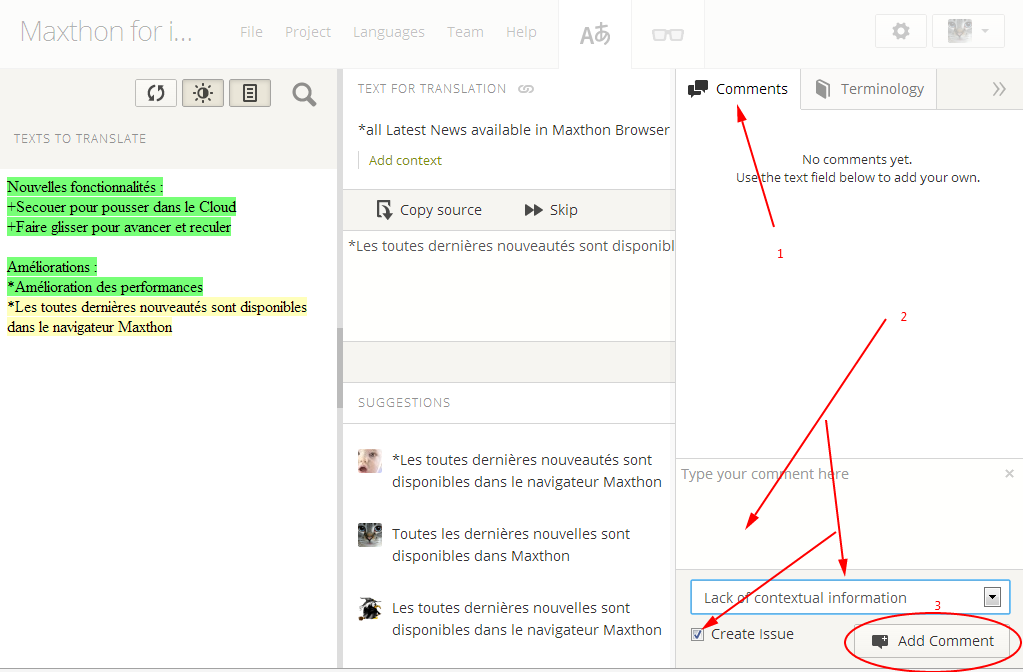Select string "+Faire glisser pour avancer et reculer"
1023x672 pixels.
[119, 227]
